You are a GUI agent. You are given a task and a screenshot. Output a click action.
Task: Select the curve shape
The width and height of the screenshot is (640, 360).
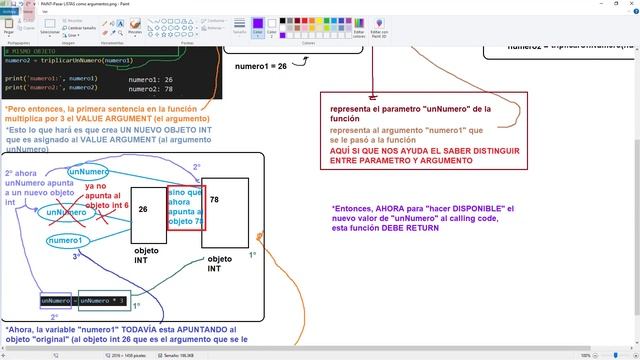click(x=157, y=21)
